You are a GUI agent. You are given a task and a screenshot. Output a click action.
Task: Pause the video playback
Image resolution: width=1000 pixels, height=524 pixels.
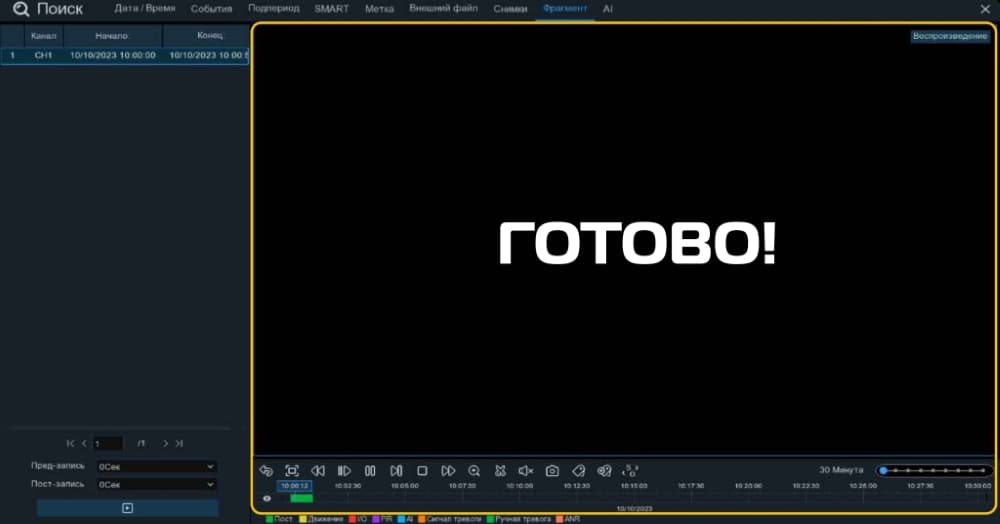pyautogui.click(x=370, y=470)
